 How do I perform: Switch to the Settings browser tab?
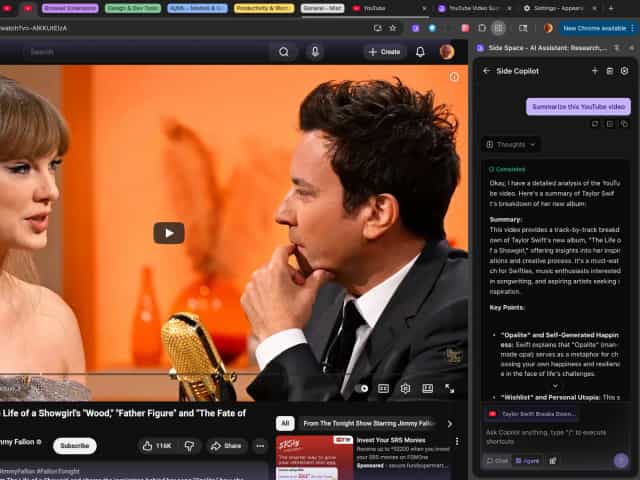[x=555, y=8]
